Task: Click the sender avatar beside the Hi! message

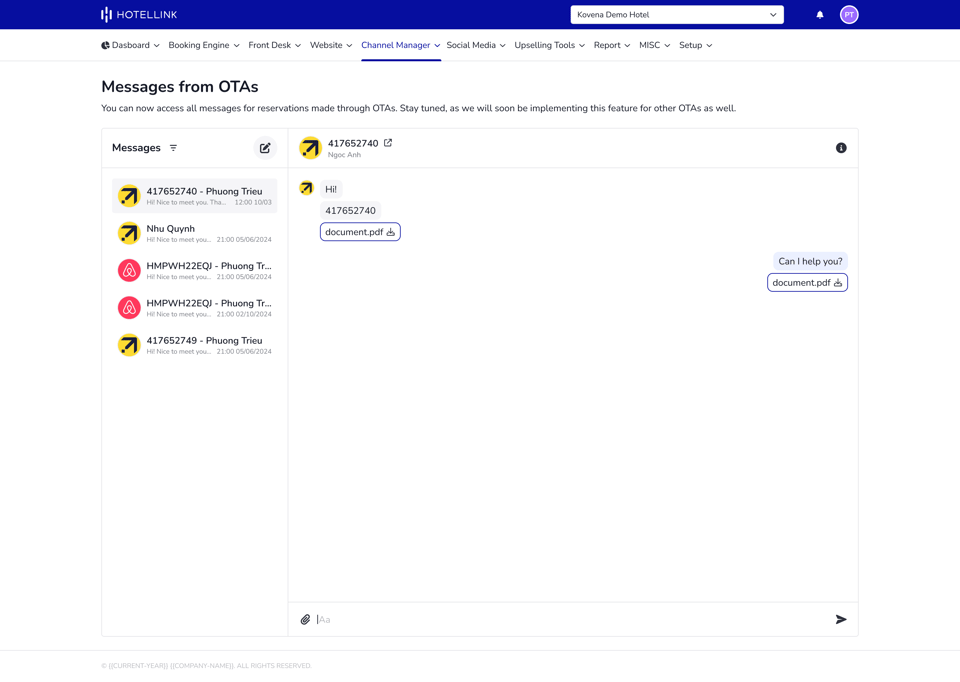Action: [306, 188]
